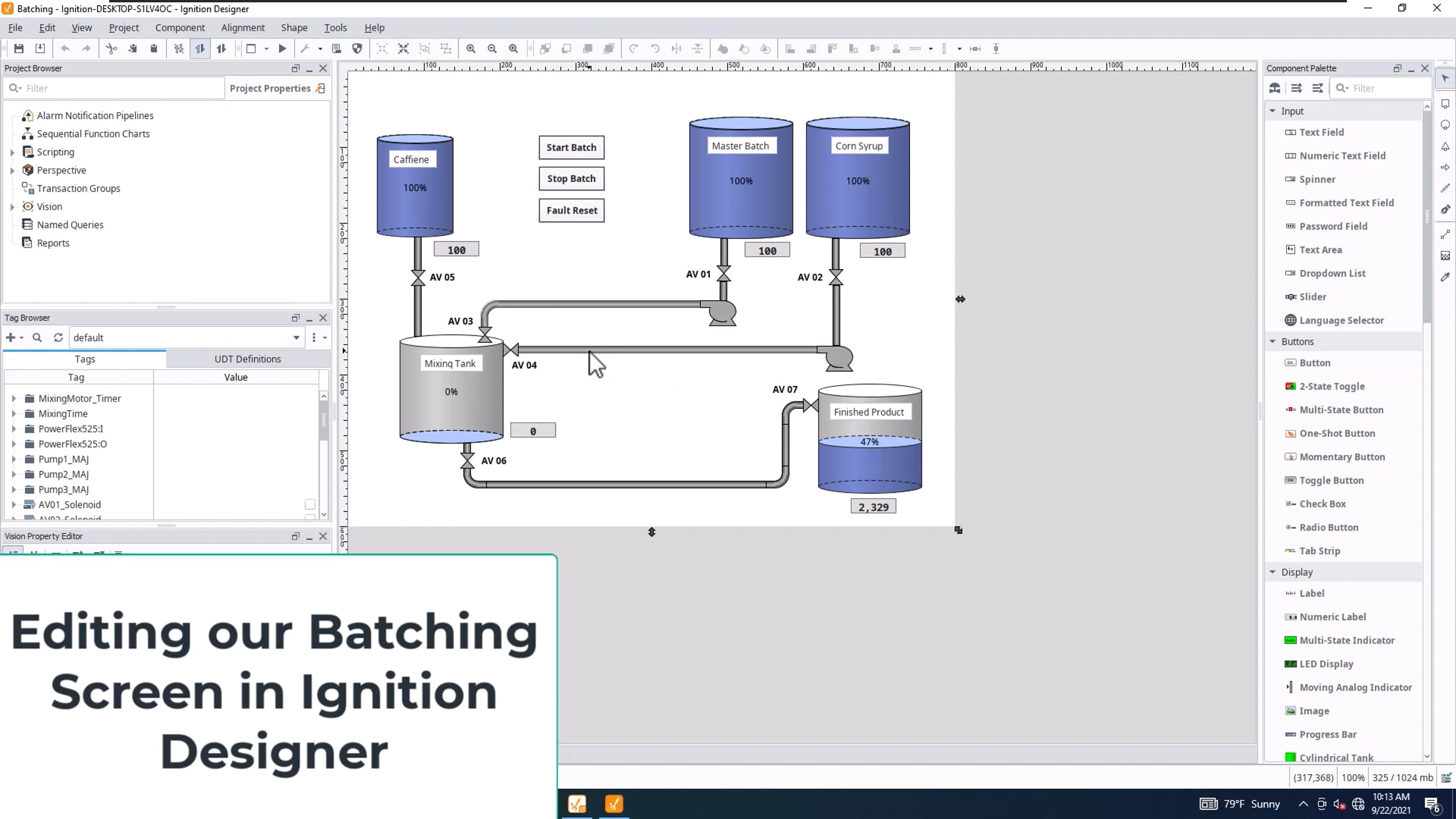Click the security shield toolbar icon

coord(357,49)
